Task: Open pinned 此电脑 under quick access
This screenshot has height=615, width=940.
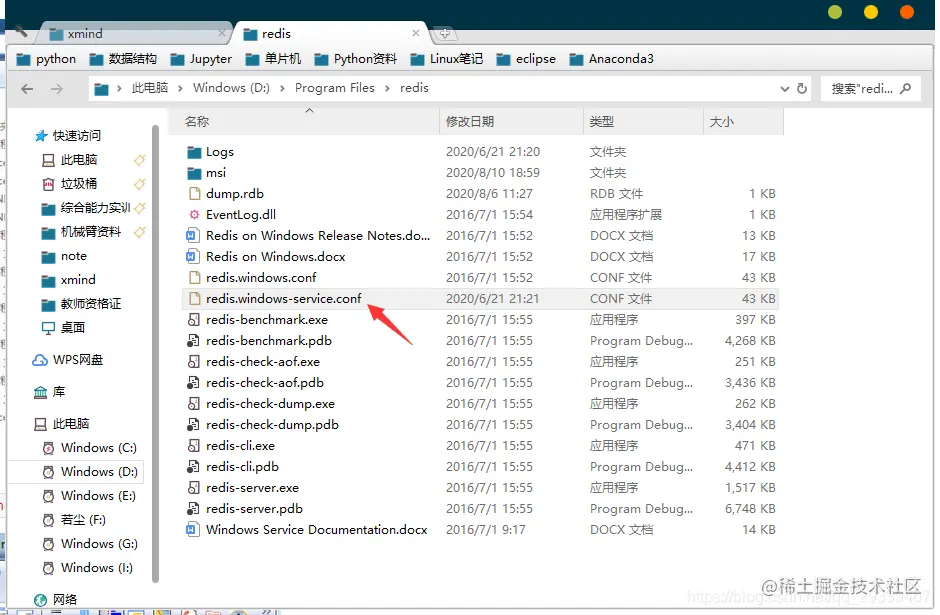Action: (70, 159)
